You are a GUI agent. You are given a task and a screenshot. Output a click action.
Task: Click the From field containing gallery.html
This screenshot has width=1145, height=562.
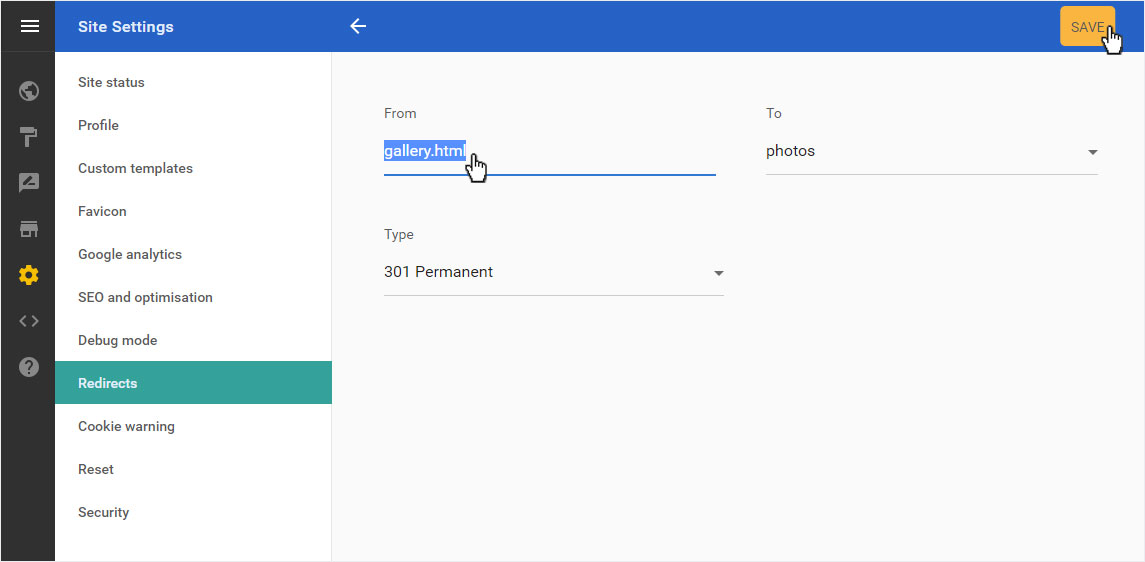(x=550, y=152)
